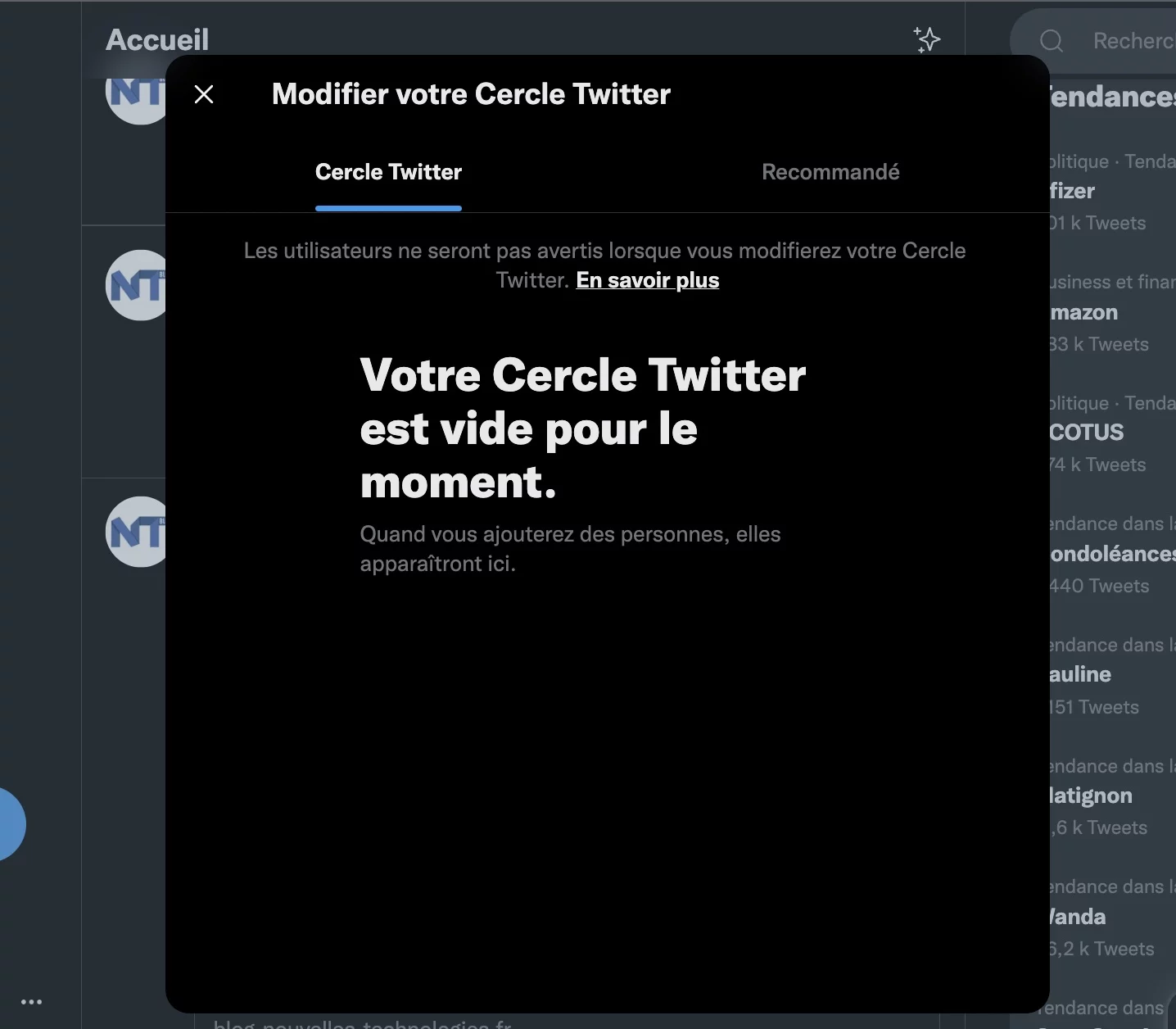
Task: Select the Cercle Twitter tab
Action: (388, 172)
